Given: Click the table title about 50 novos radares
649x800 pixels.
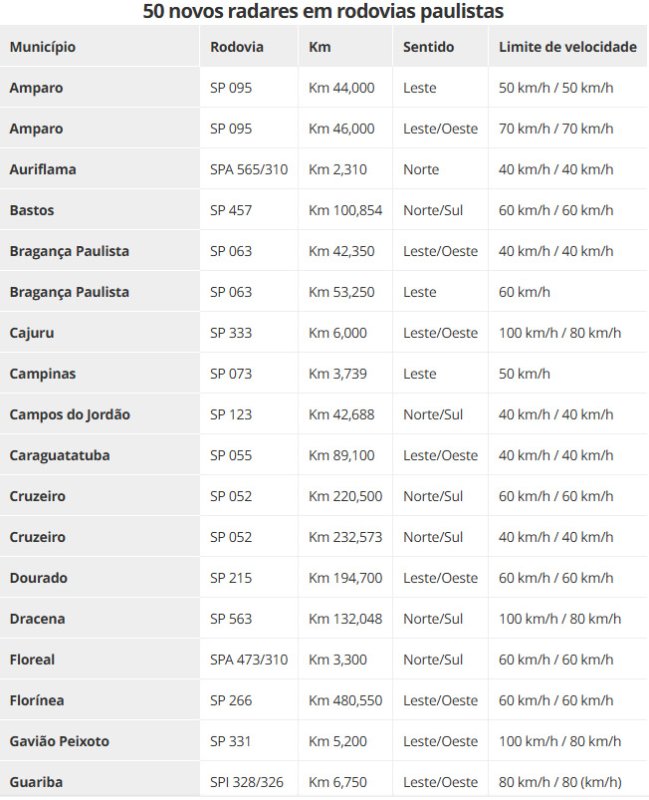Looking at the screenshot, I should (x=323, y=12).
